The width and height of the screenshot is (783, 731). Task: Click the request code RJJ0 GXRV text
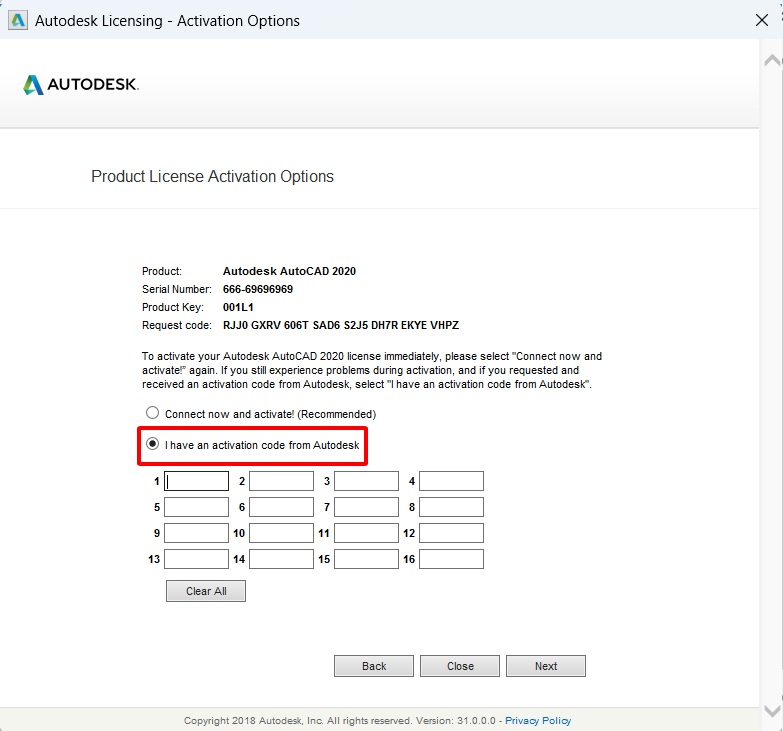[x=341, y=325]
